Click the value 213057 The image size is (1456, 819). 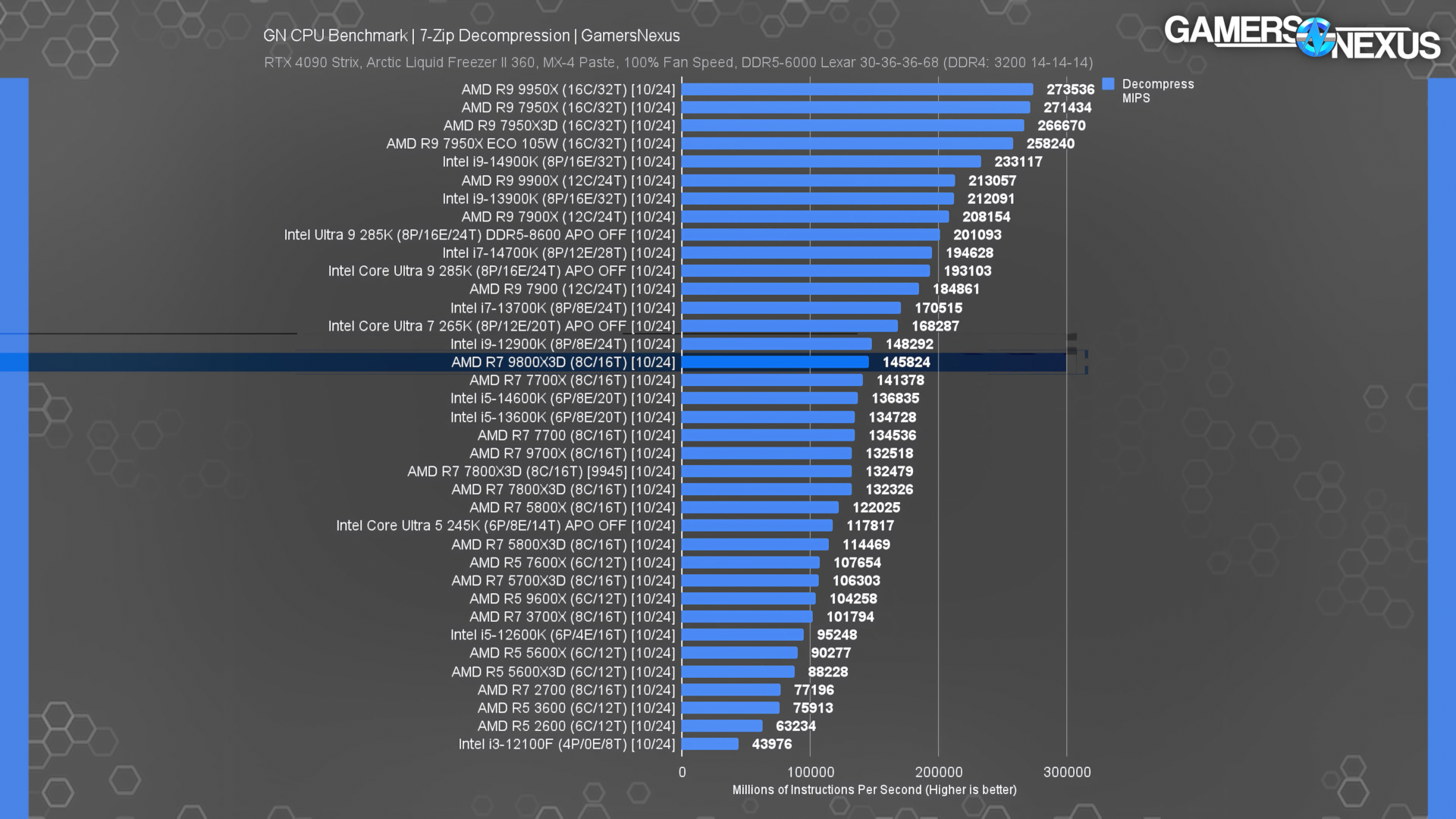tap(992, 180)
